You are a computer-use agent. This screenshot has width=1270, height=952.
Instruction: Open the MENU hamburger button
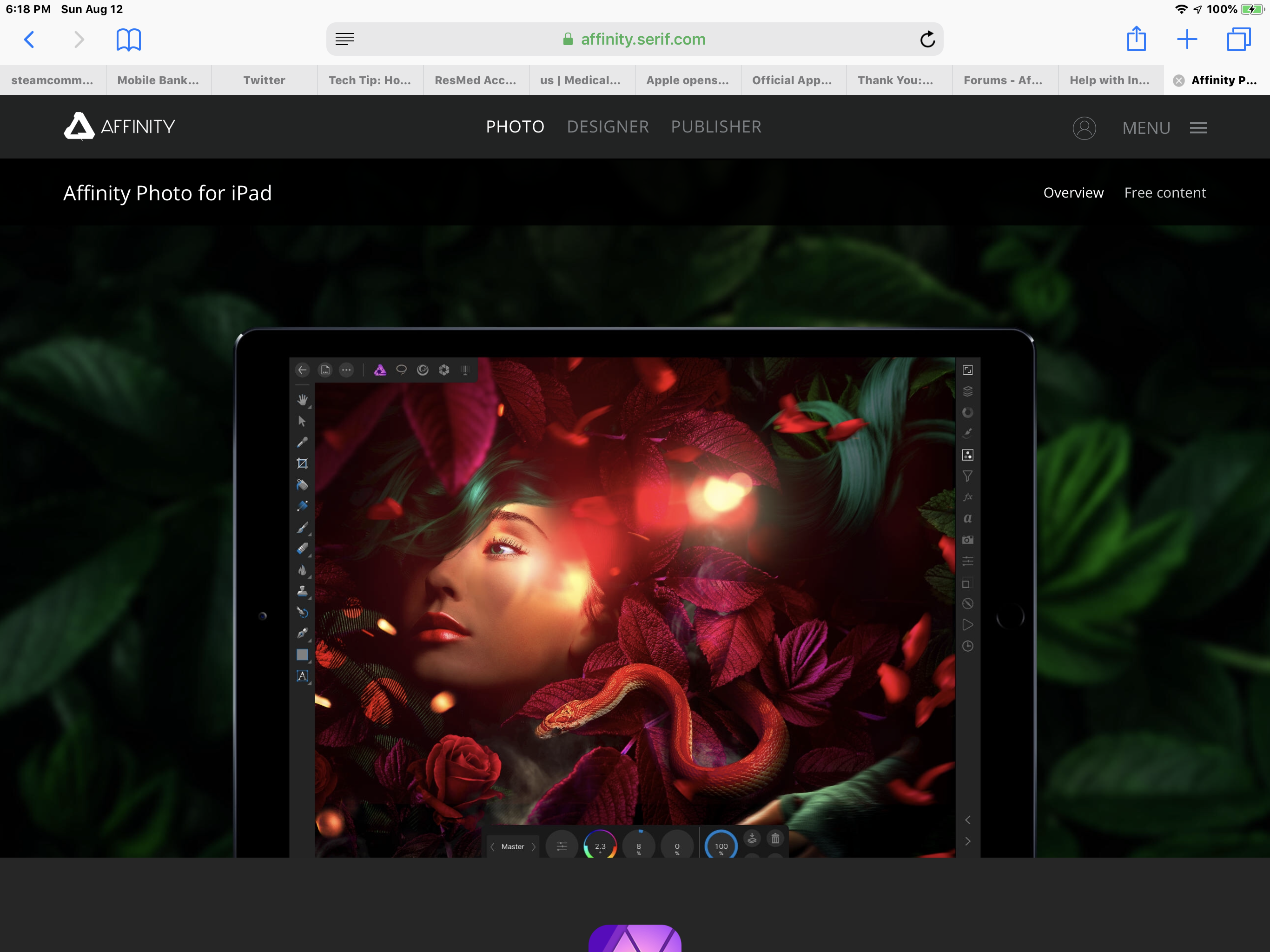(1165, 128)
